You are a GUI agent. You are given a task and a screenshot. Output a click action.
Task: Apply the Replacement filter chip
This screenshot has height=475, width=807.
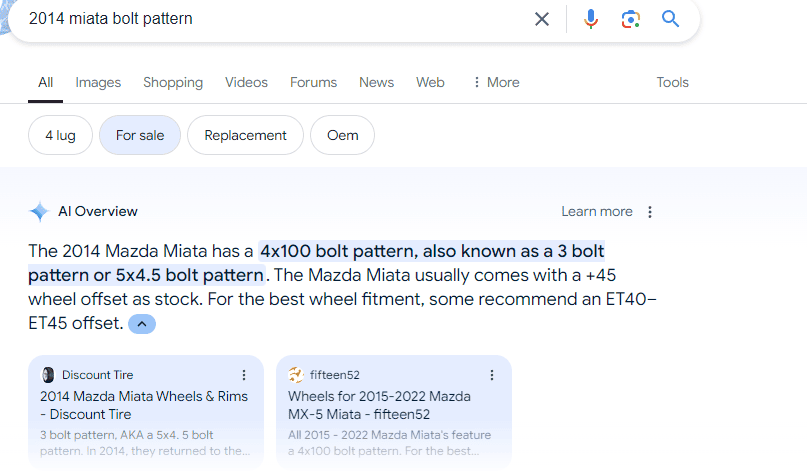pos(245,135)
